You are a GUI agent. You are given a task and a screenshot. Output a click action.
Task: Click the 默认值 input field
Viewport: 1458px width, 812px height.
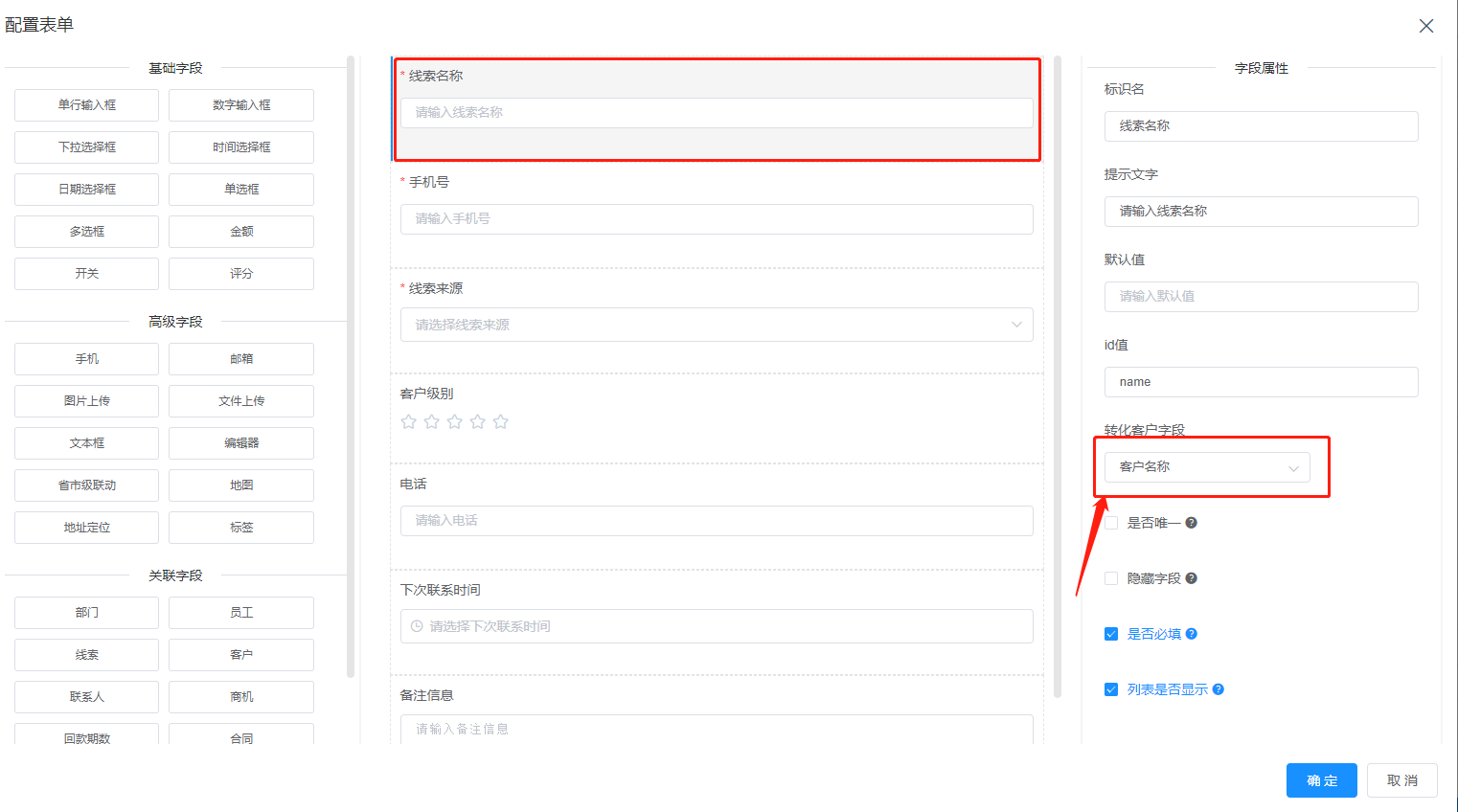1261,297
